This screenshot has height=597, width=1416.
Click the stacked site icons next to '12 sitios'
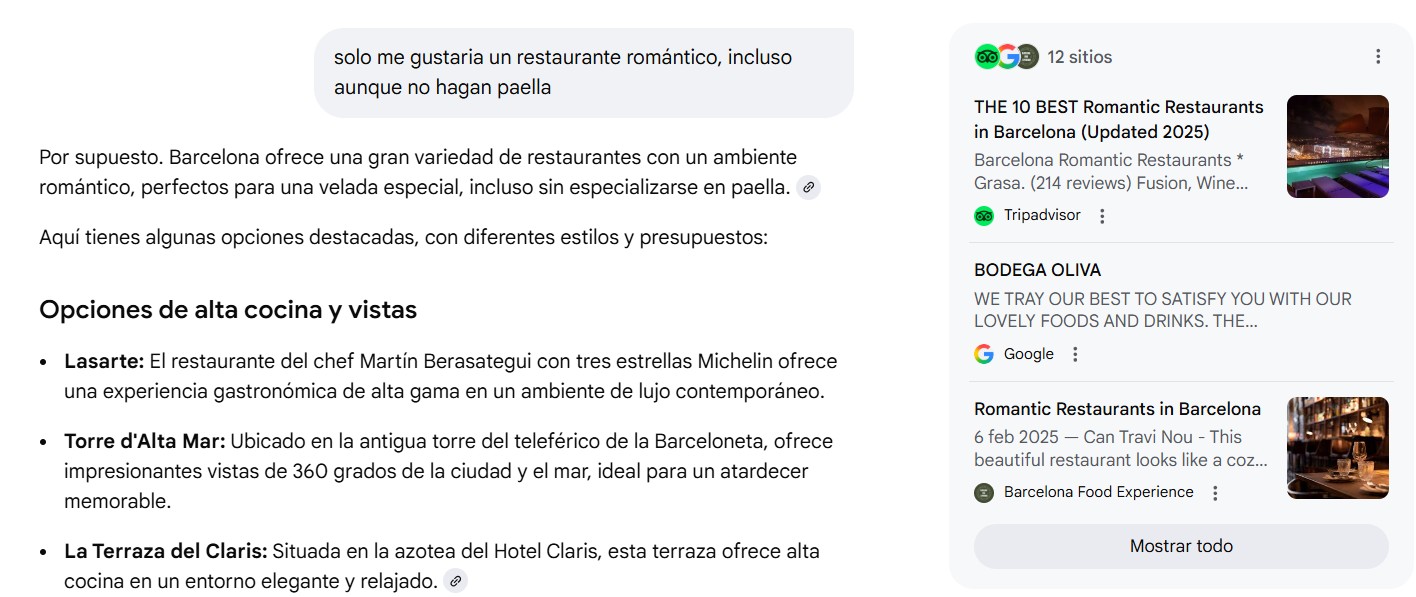[x=1006, y=57]
